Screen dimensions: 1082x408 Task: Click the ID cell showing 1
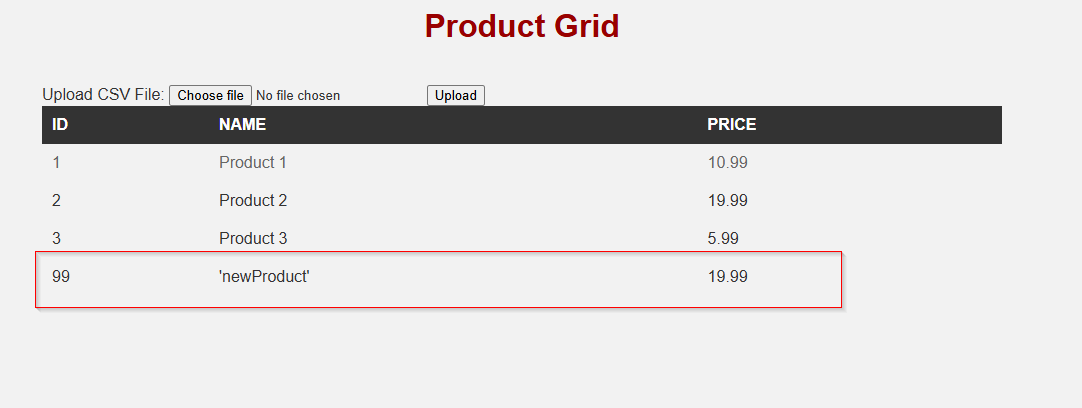pos(56,163)
